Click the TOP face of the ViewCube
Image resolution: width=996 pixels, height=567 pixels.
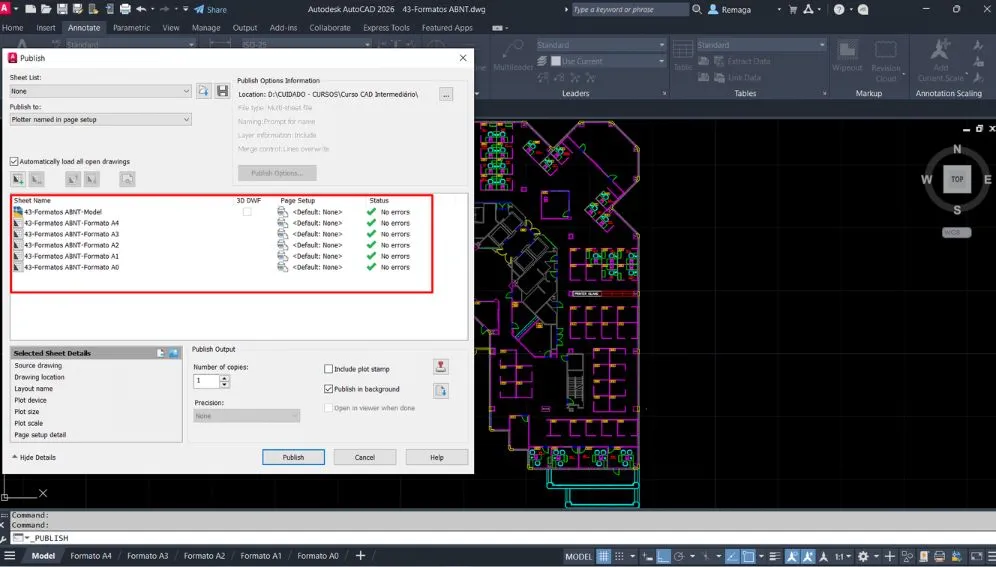tap(957, 179)
